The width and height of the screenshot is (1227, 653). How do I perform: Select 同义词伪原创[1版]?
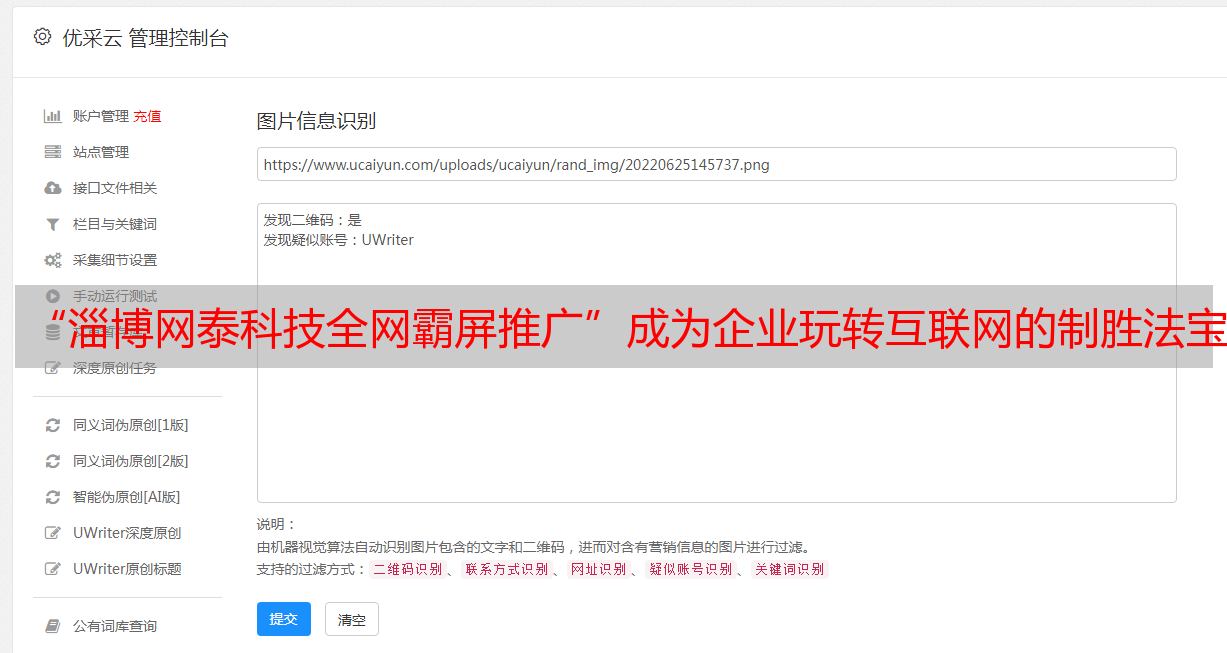(x=131, y=425)
